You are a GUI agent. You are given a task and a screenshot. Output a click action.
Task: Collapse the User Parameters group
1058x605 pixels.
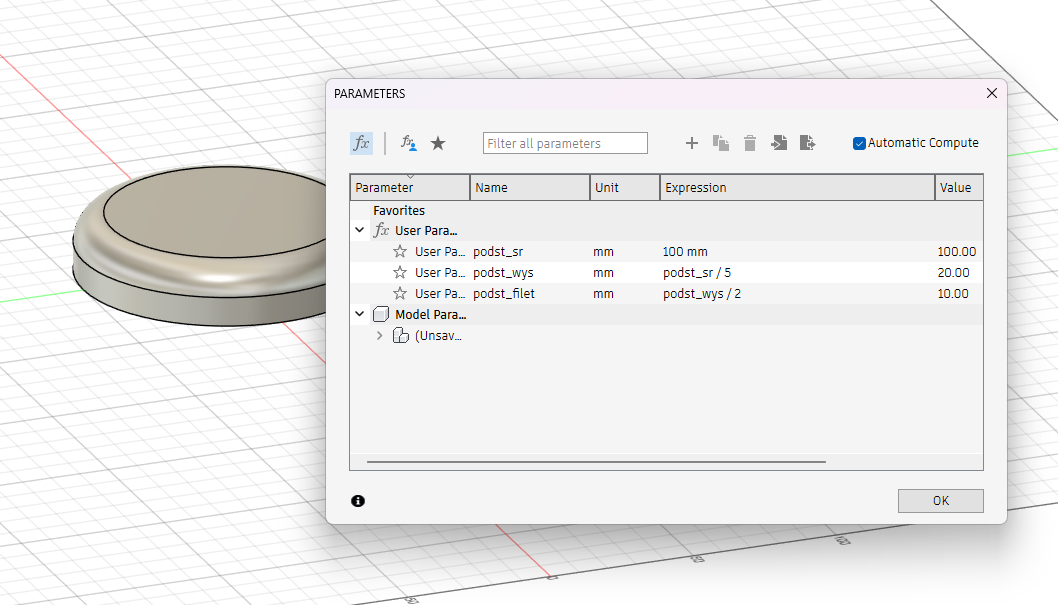point(360,231)
